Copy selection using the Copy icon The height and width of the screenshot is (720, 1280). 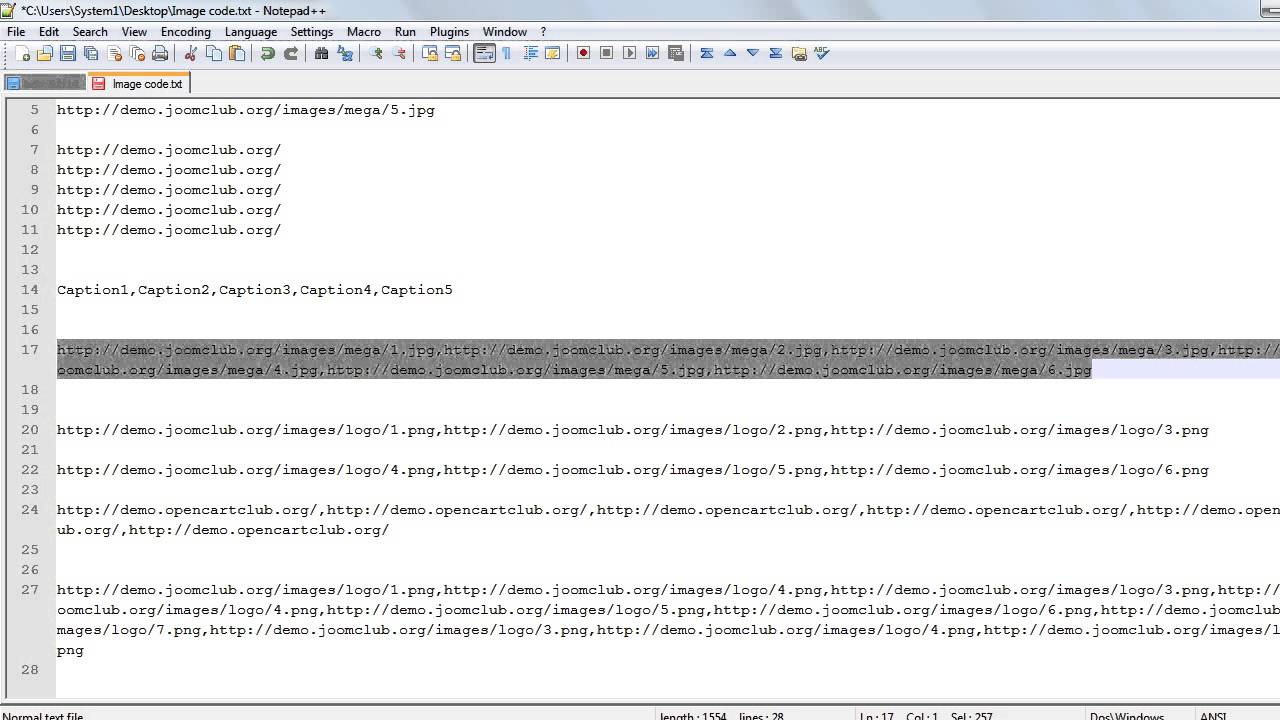point(214,54)
